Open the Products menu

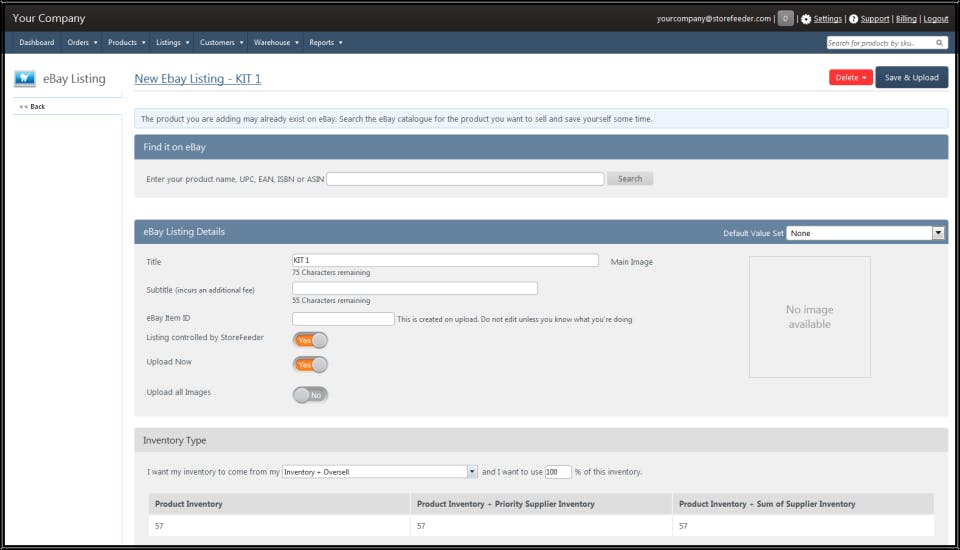click(126, 42)
